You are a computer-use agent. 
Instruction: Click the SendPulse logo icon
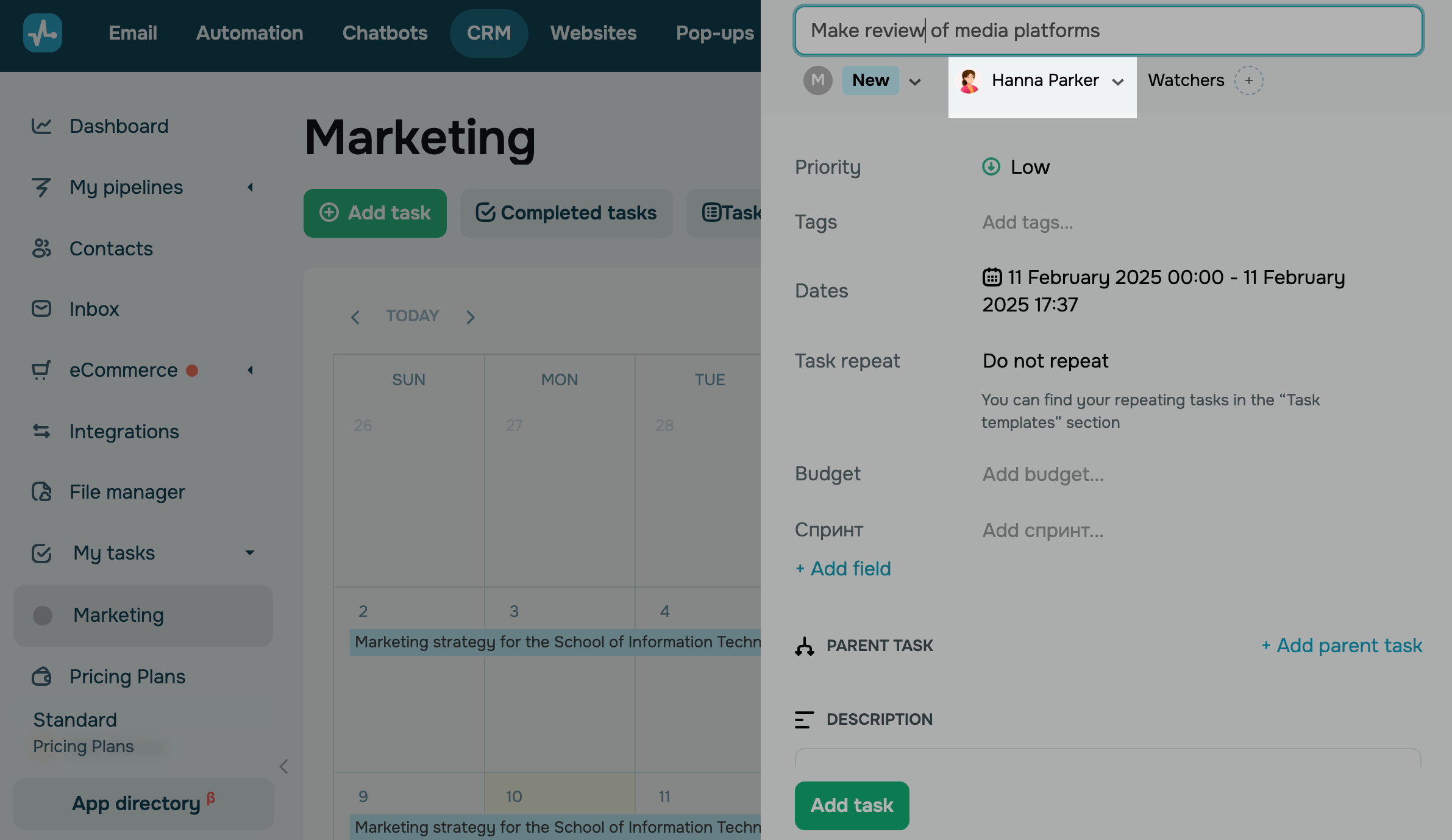pyautogui.click(x=42, y=33)
